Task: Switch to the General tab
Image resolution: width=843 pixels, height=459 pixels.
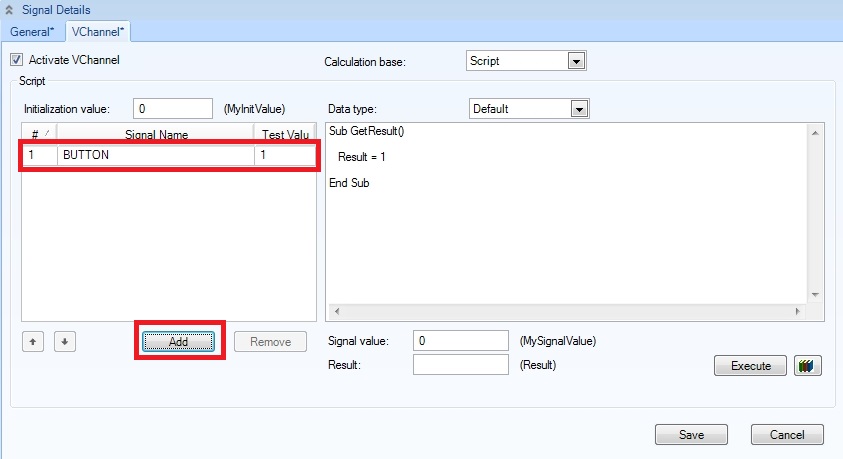Action: (32, 31)
